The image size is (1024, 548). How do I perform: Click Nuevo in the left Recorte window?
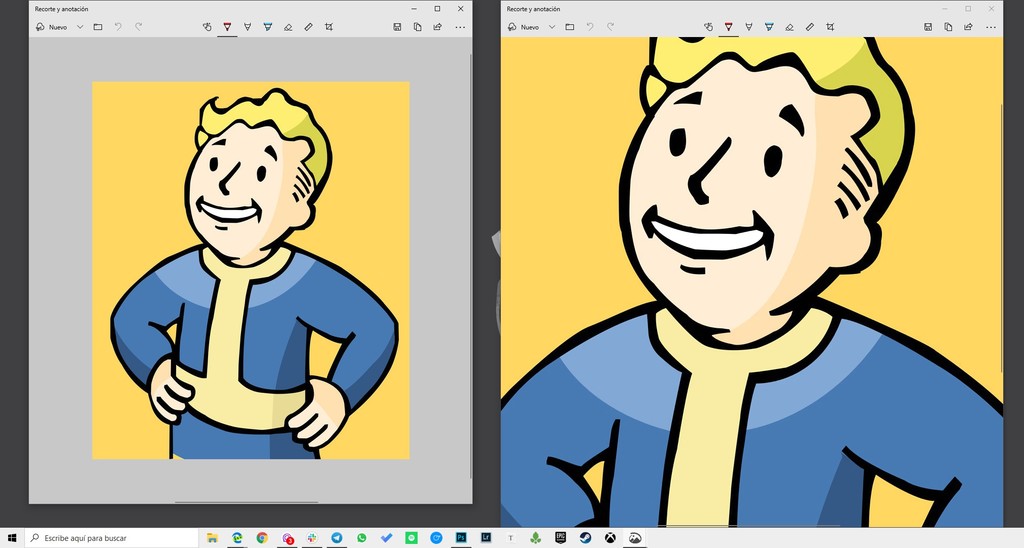[x=51, y=27]
